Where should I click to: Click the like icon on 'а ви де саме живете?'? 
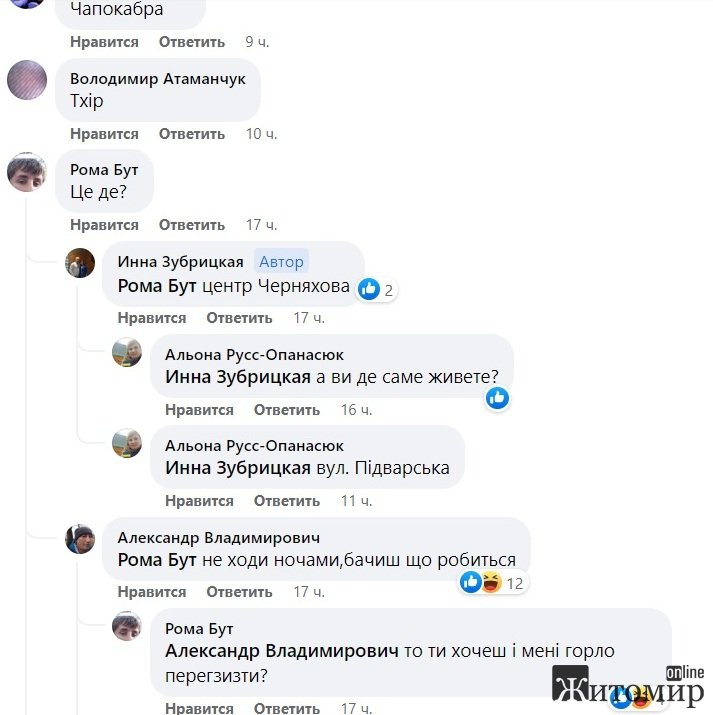coord(497,398)
